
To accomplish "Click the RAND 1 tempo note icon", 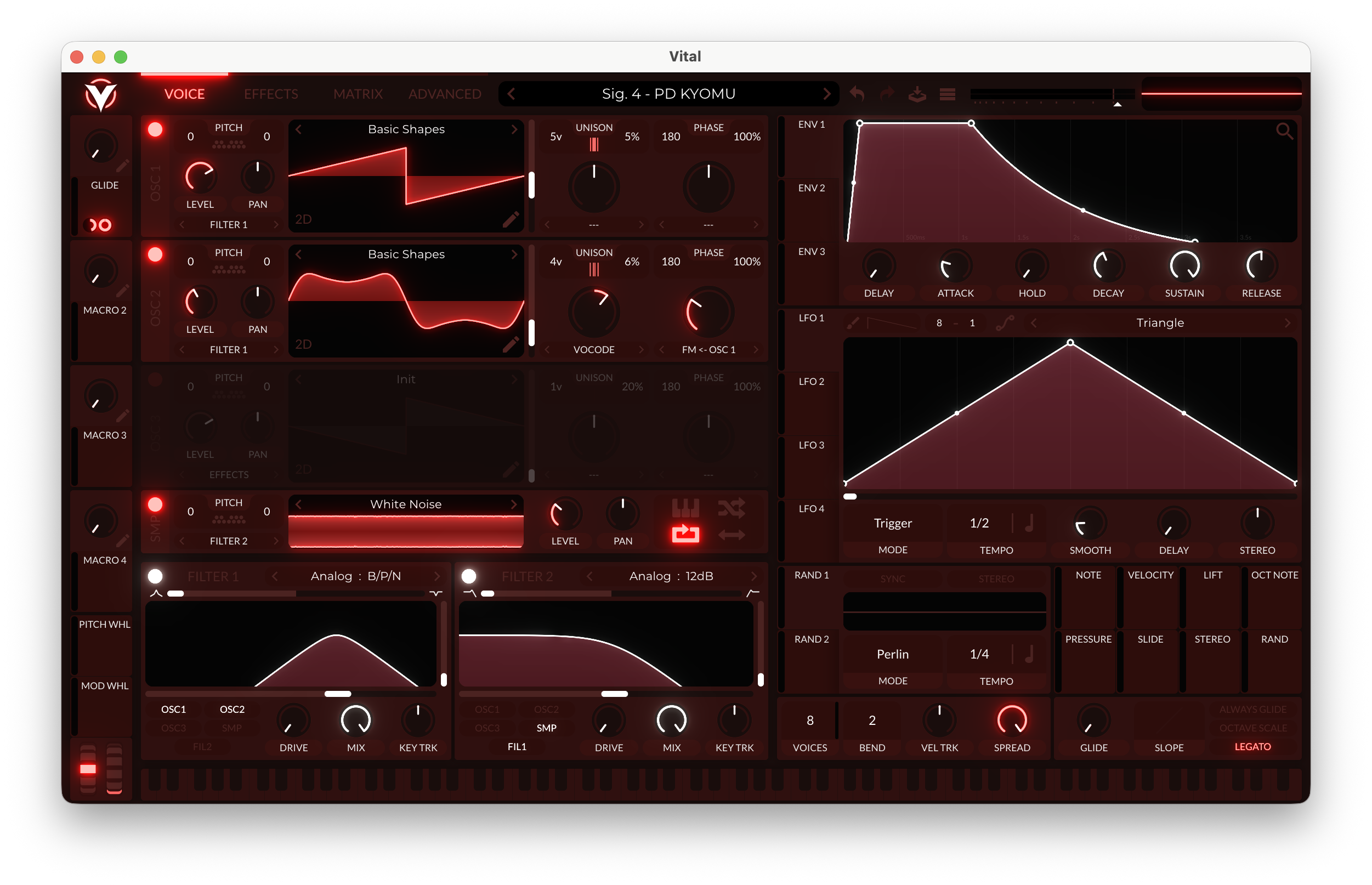I will coord(1030,654).
